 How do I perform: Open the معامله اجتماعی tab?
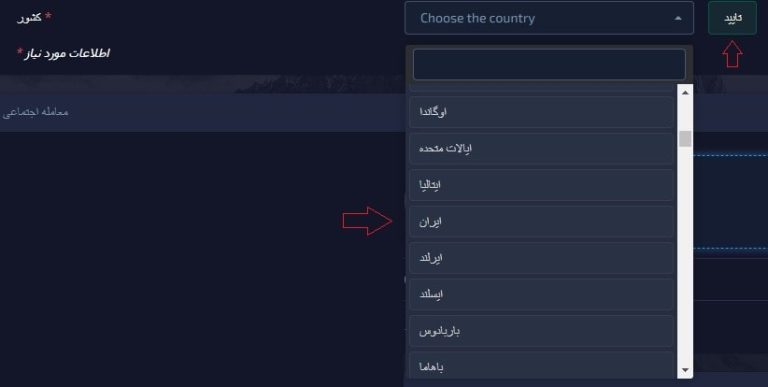tap(35, 112)
